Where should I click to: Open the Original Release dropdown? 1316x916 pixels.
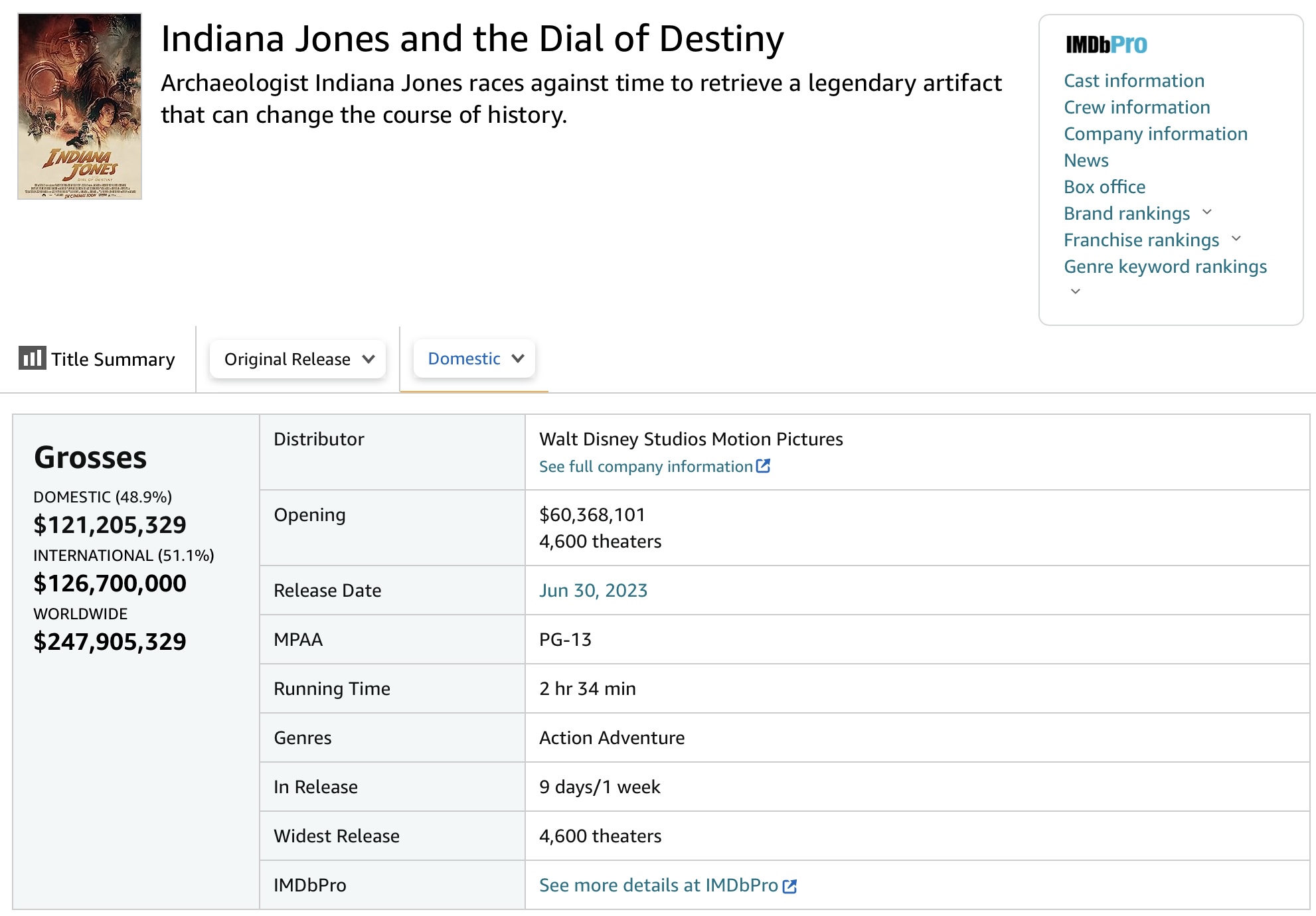[x=298, y=359]
